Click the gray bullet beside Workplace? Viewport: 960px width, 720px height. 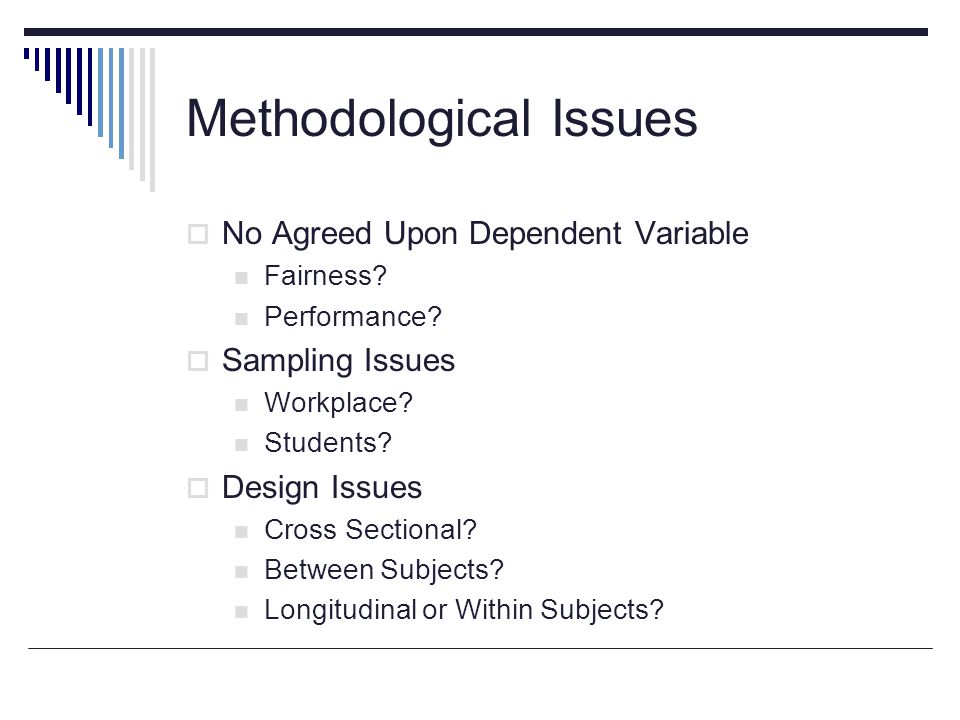point(241,405)
